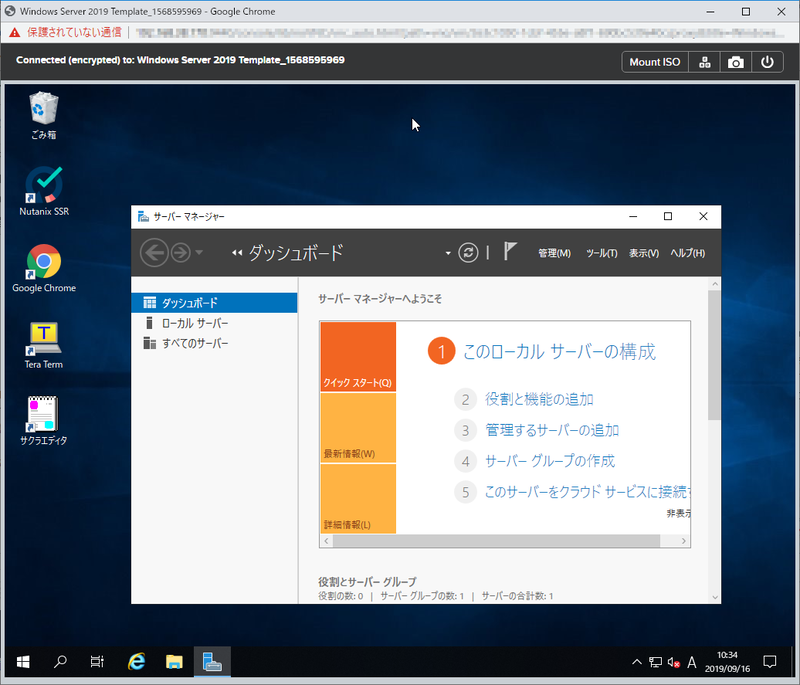
Task: Click the network icon next to Mount ISO
Action: point(705,62)
